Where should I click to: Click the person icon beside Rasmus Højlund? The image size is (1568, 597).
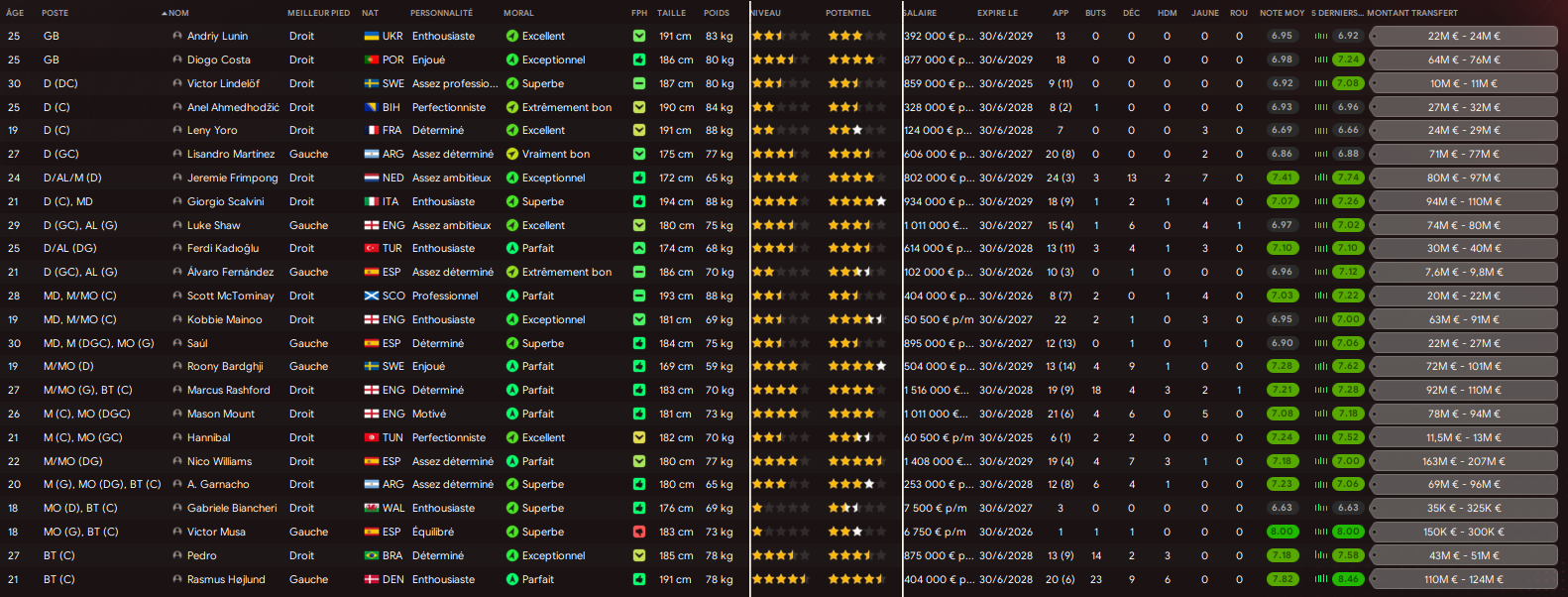[177, 579]
